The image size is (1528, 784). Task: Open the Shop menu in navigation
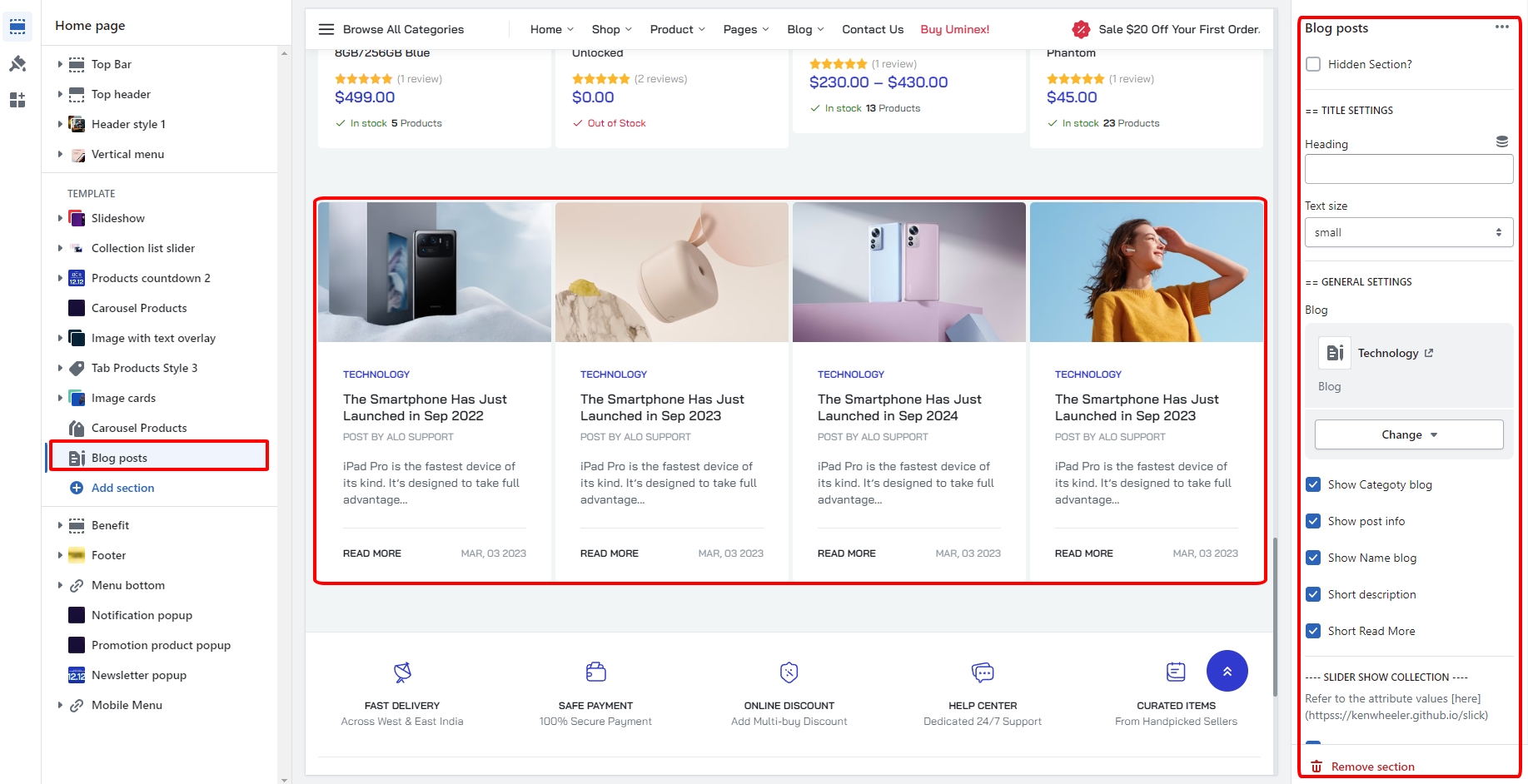click(x=611, y=29)
